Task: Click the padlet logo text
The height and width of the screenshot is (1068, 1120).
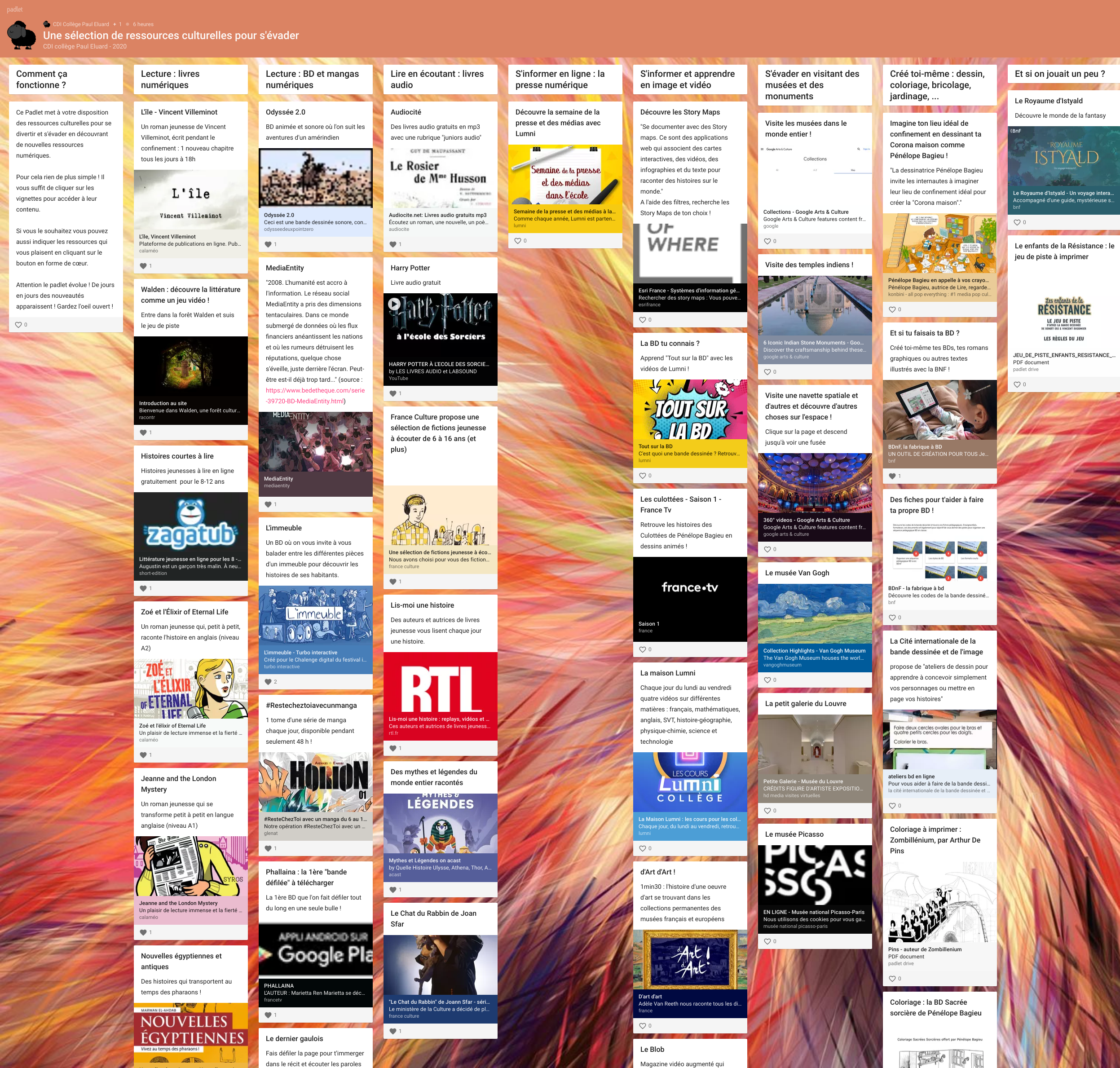Action: click(x=15, y=10)
